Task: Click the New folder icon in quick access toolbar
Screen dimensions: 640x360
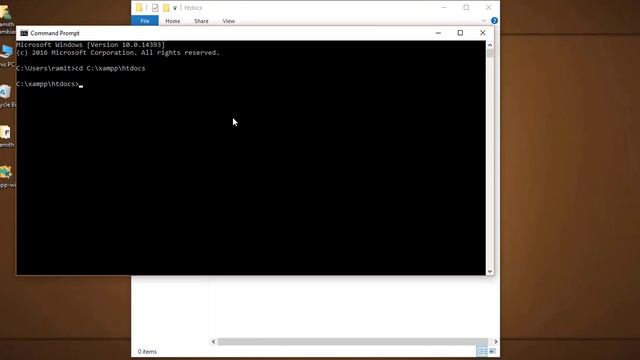Action: [x=166, y=7]
